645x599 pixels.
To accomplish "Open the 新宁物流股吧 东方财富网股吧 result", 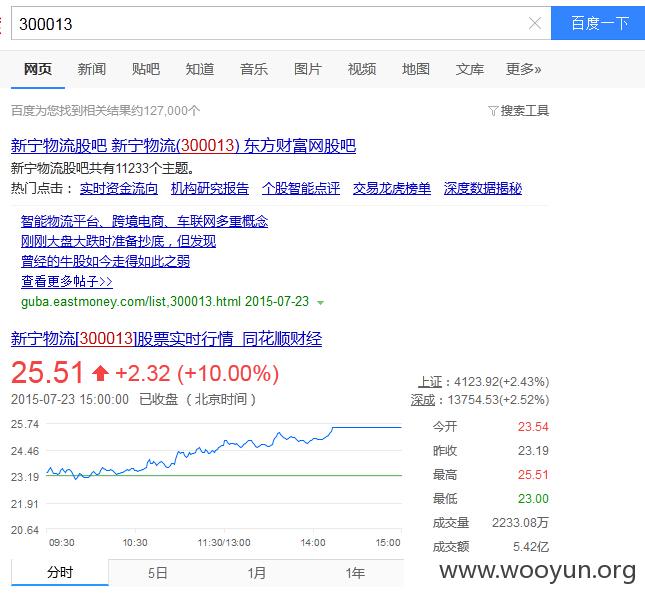I will 183,146.
